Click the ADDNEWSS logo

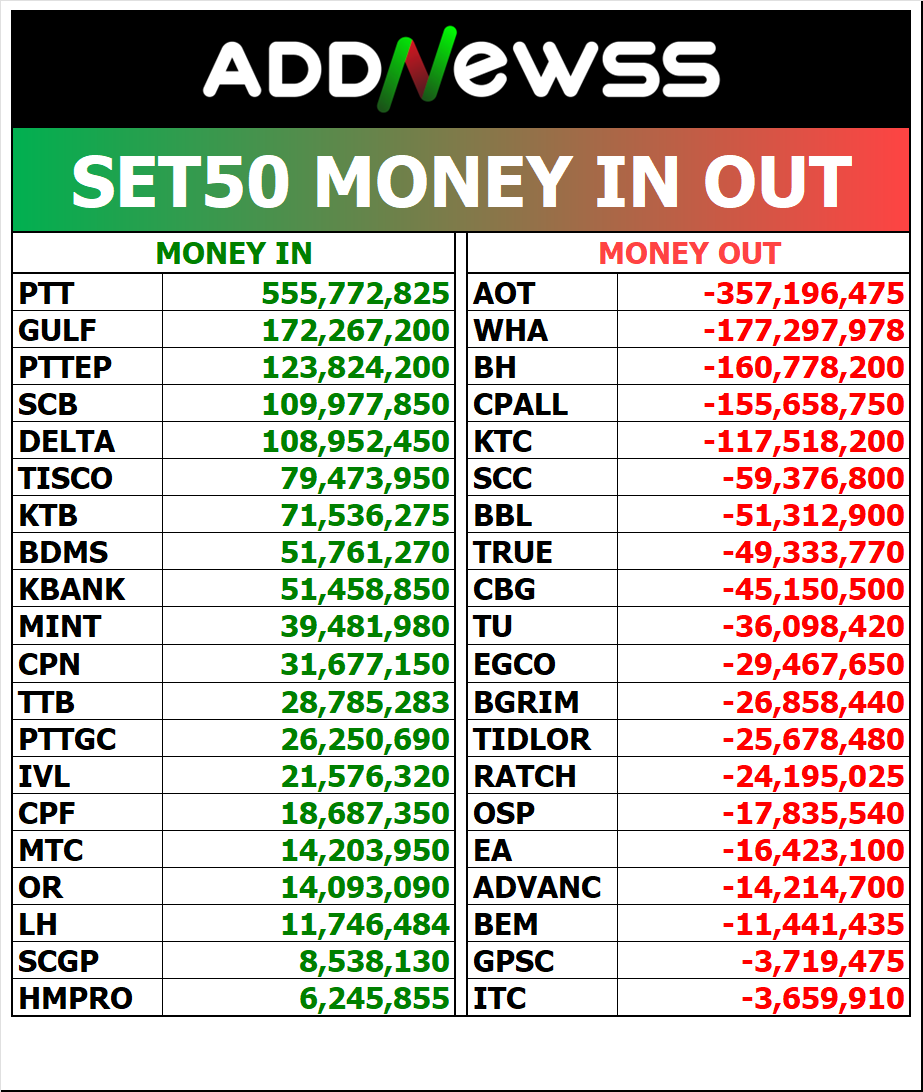[461, 70]
